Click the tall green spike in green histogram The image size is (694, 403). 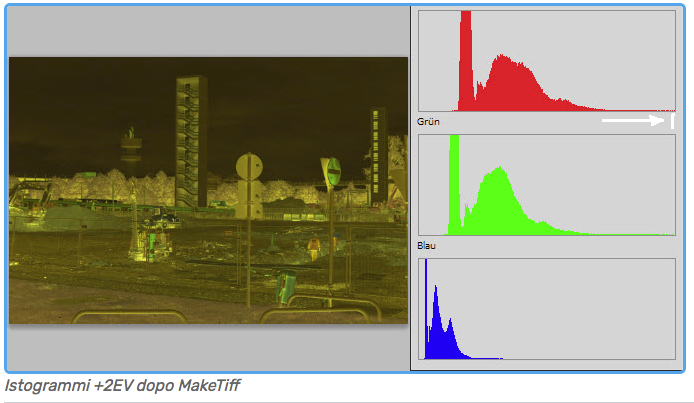pyautogui.click(x=454, y=185)
